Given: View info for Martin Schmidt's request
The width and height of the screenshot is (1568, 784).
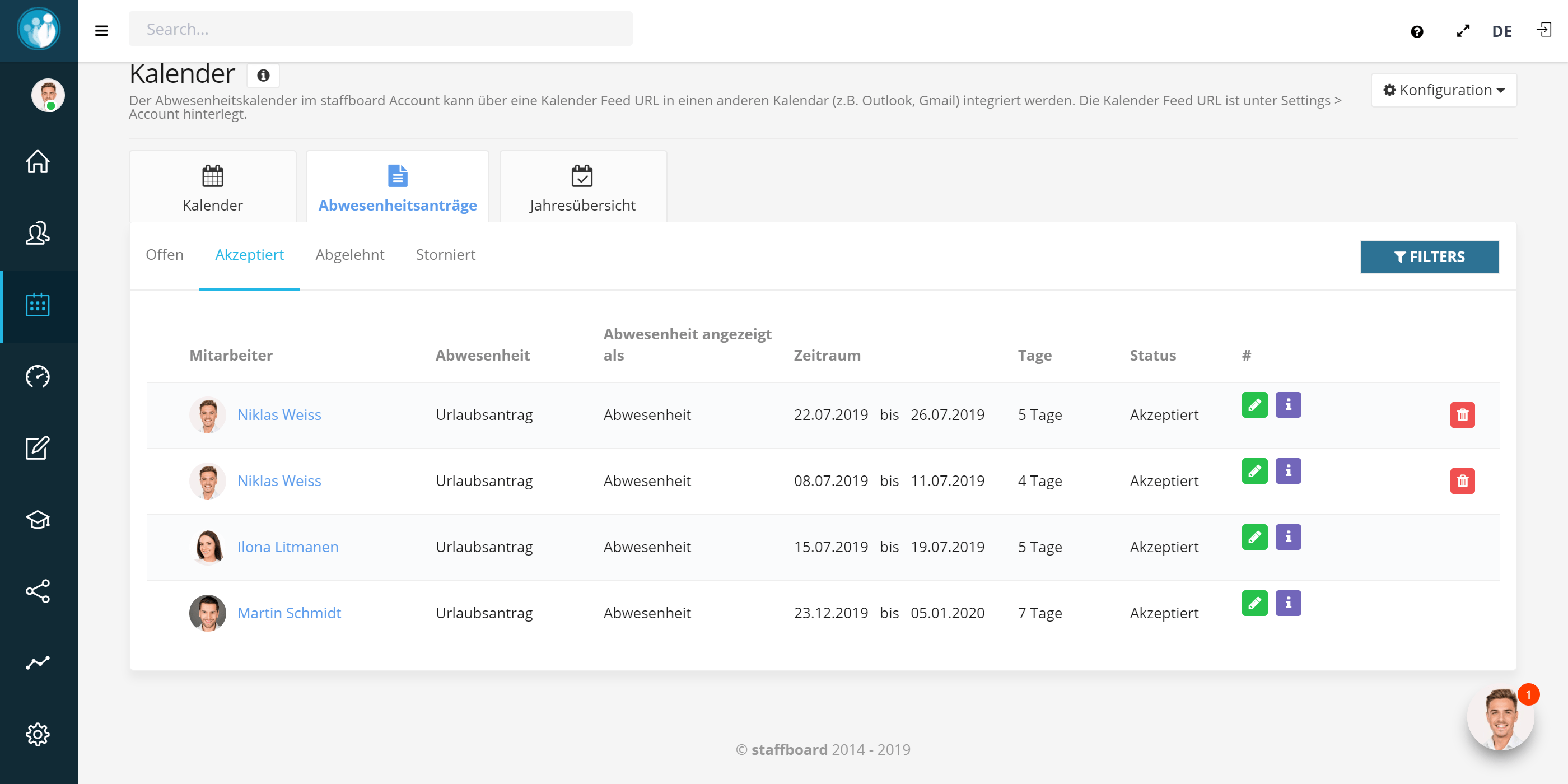Looking at the screenshot, I should (x=1288, y=603).
